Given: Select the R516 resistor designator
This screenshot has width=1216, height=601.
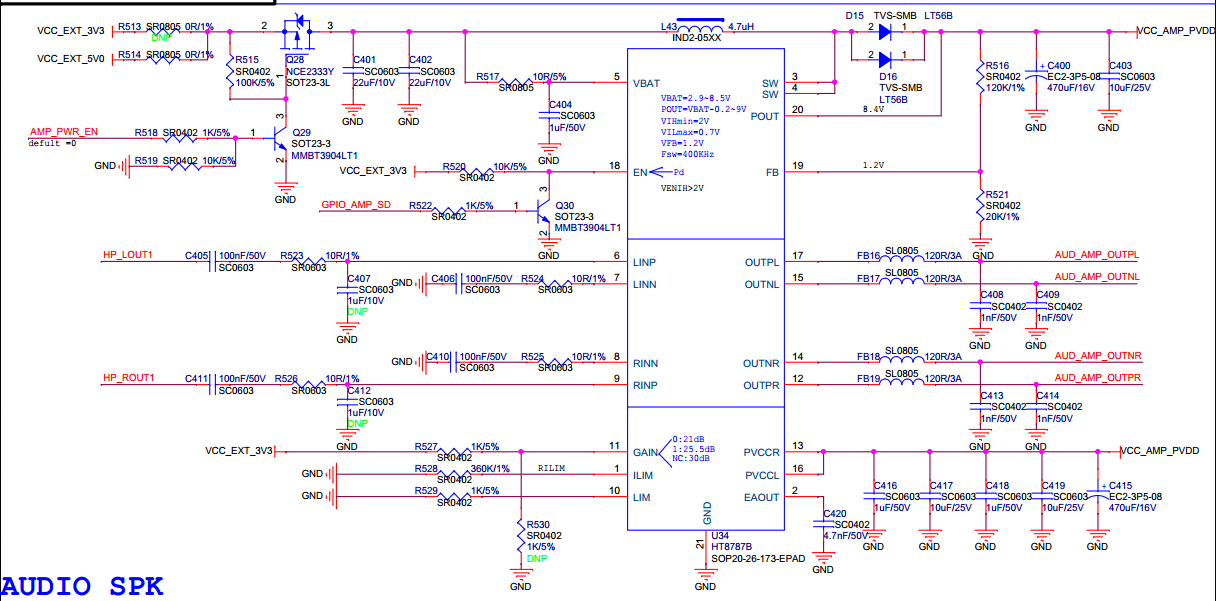Looking at the screenshot, I should pyautogui.click(x=996, y=65).
